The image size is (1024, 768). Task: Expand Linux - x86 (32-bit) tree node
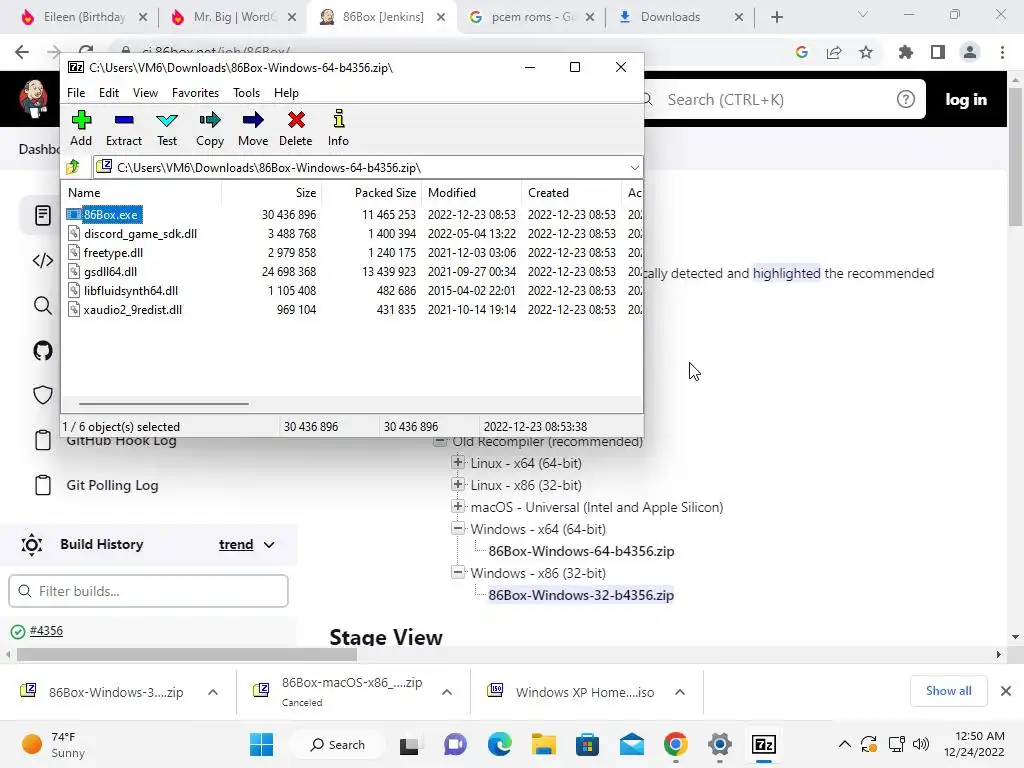[458, 485]
